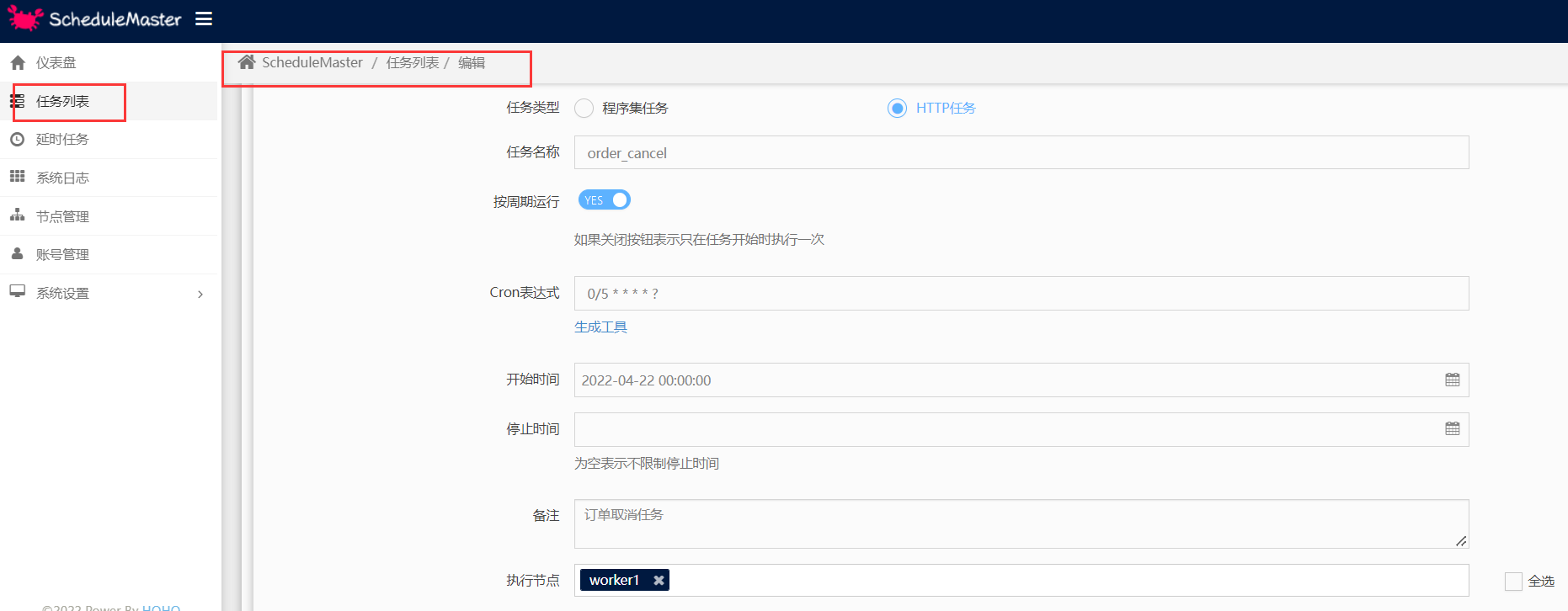Click the 编辑 breadcrumb item
This screenshot has width=1568, height=611.
click(x=472, y=62)
